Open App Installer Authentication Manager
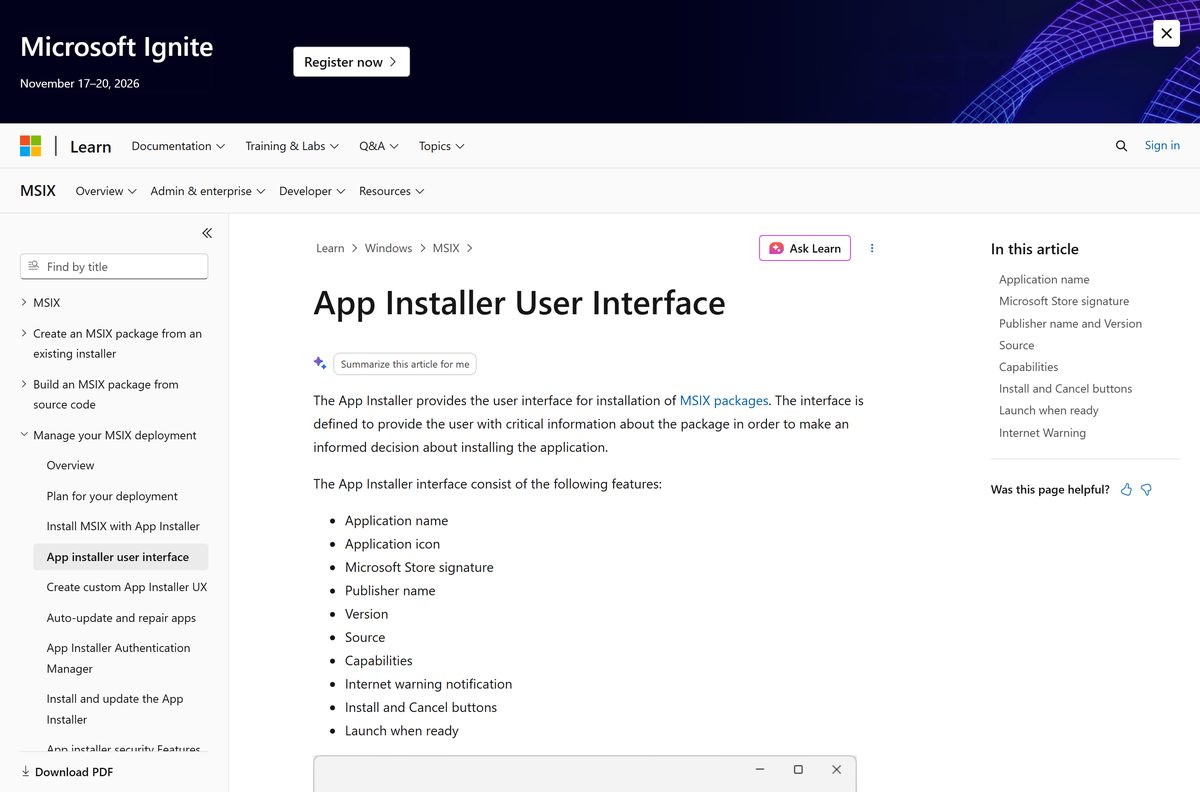Screen dimensions: 1200x792 pos(118,658)
